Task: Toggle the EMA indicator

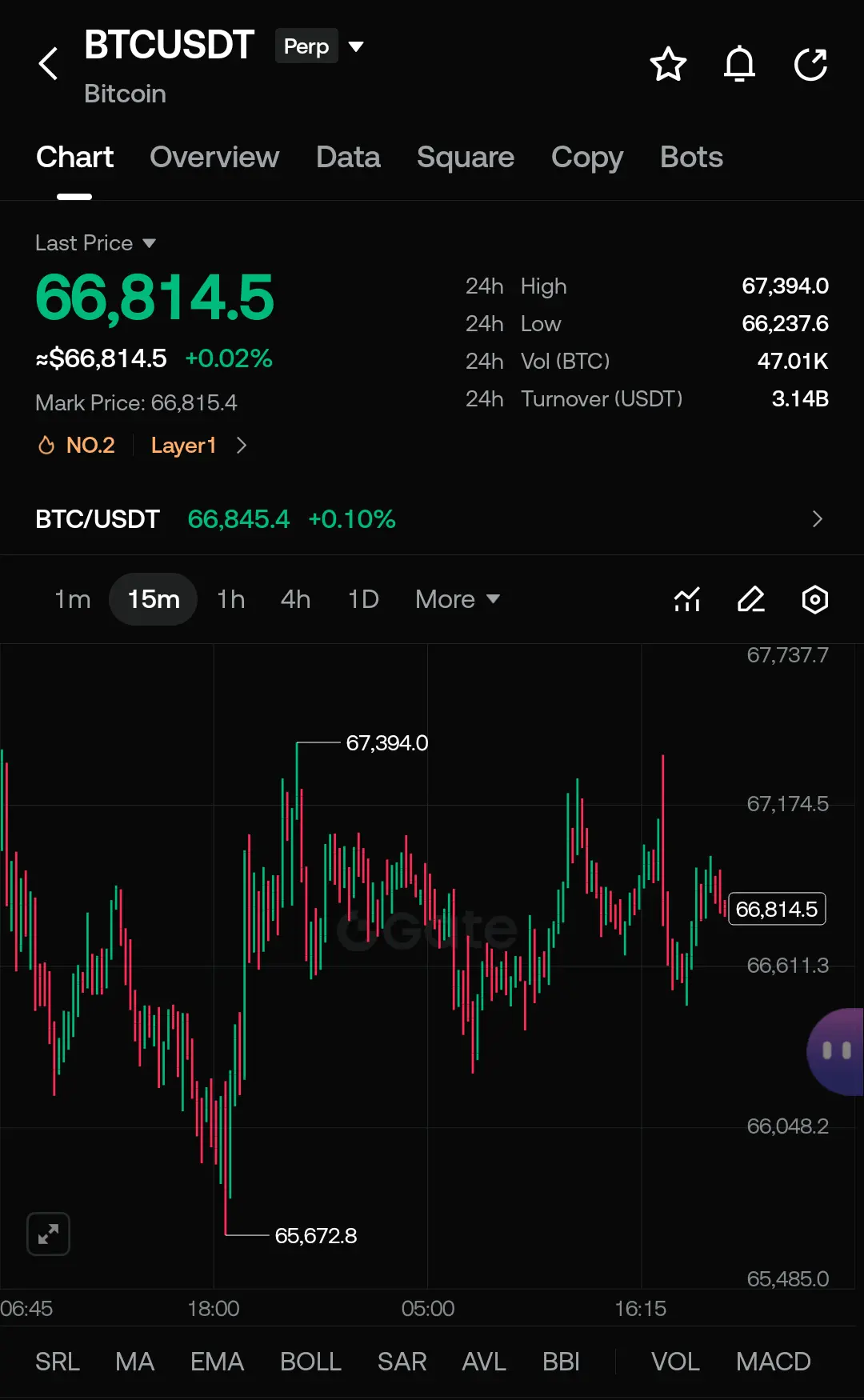Action: click(x=217, y=1362)
